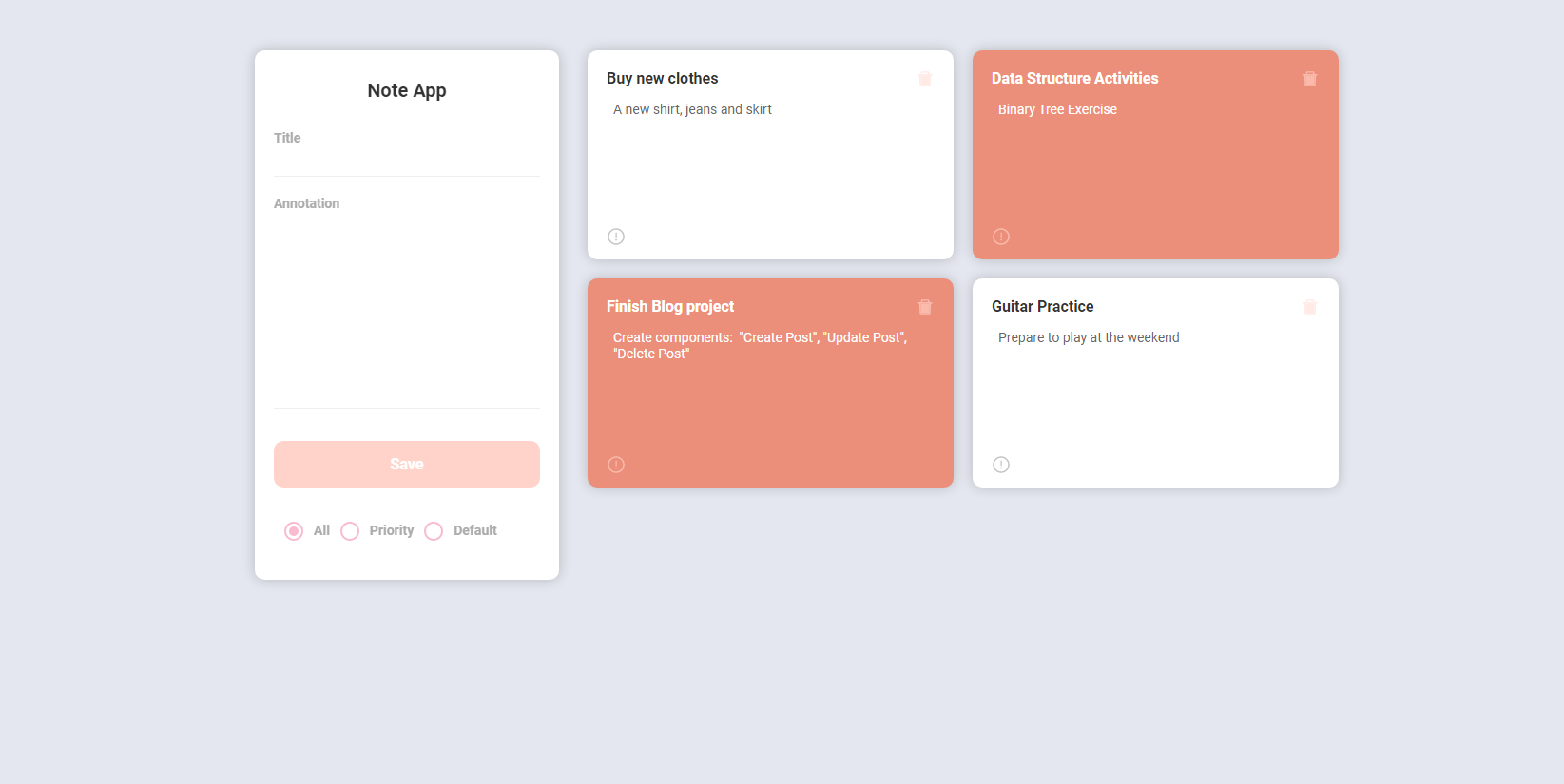Click priority alert icon on Finish Blog project

[x=616, y=465]
